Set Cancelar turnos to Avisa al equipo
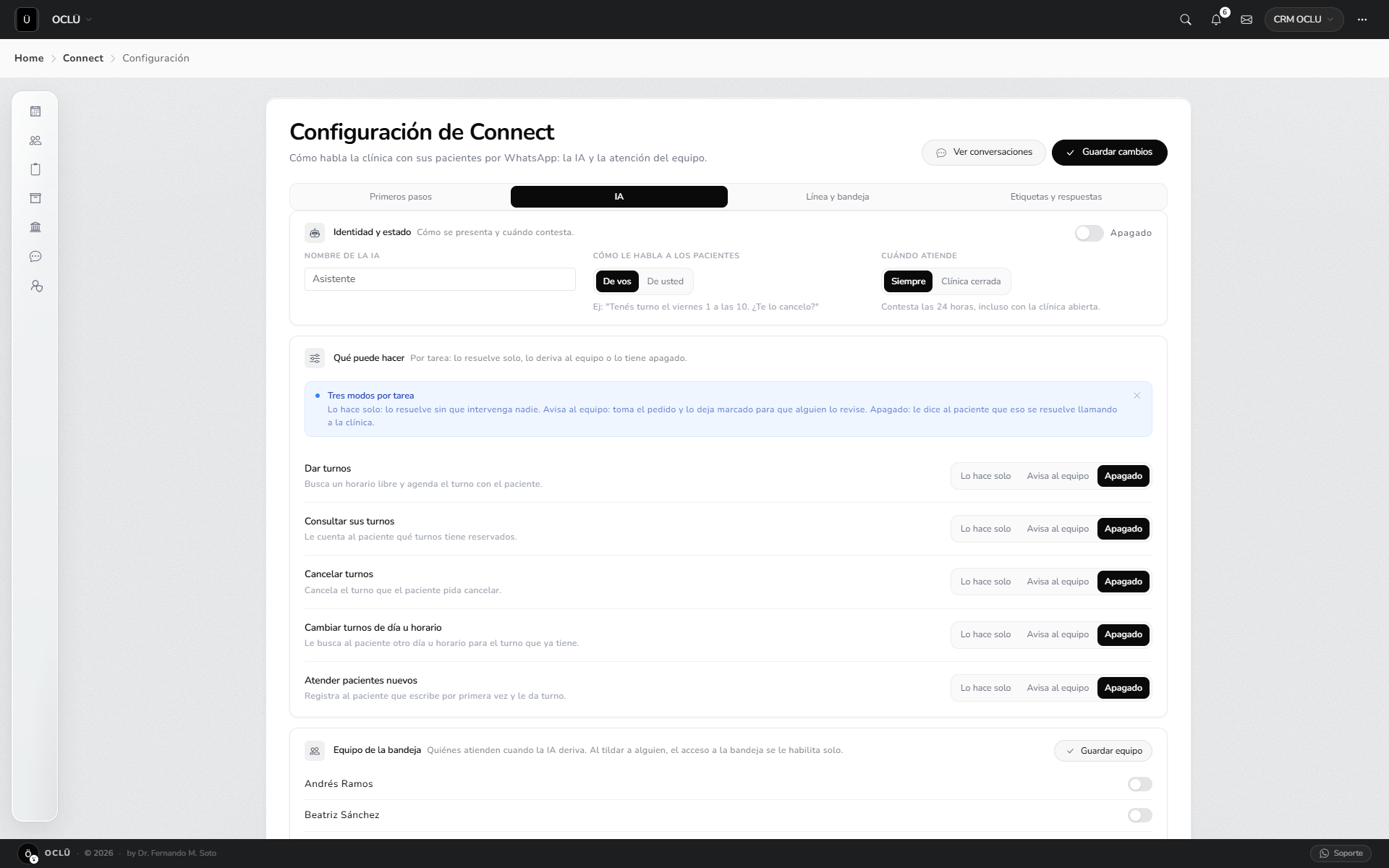 pos(1058,582)
